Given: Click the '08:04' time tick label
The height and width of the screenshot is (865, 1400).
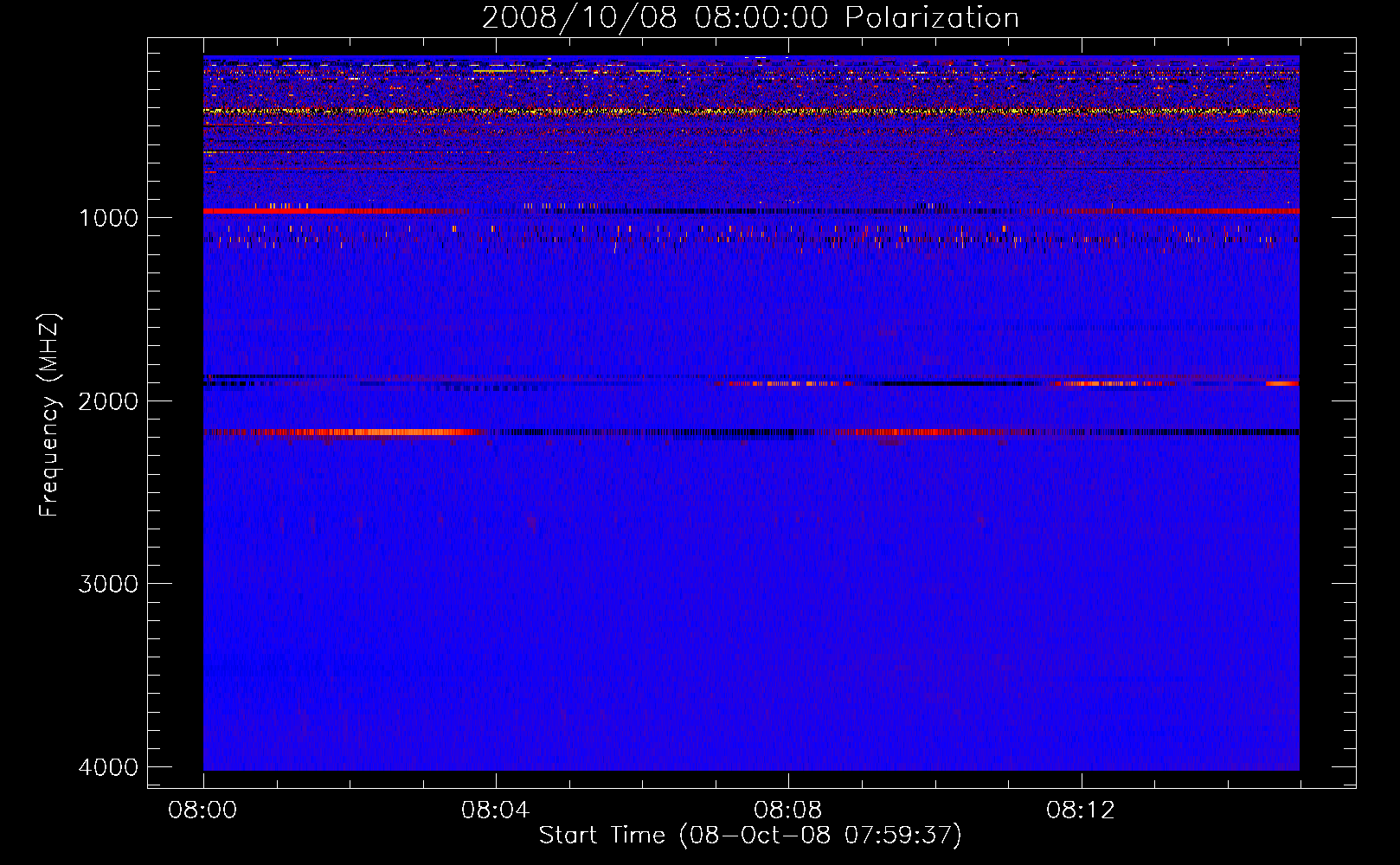Looking at the screenshot, I should coord(496,811).
